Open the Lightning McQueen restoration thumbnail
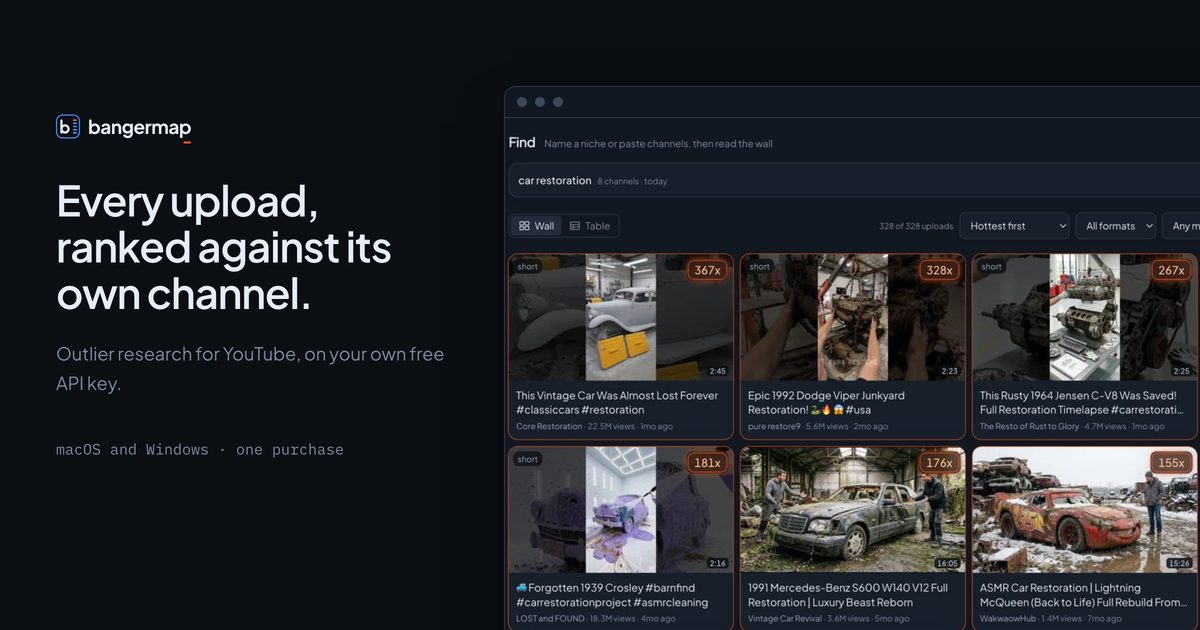This screenshot has width=1200, height=630. pyautogui.click(x=1085, y=510)
